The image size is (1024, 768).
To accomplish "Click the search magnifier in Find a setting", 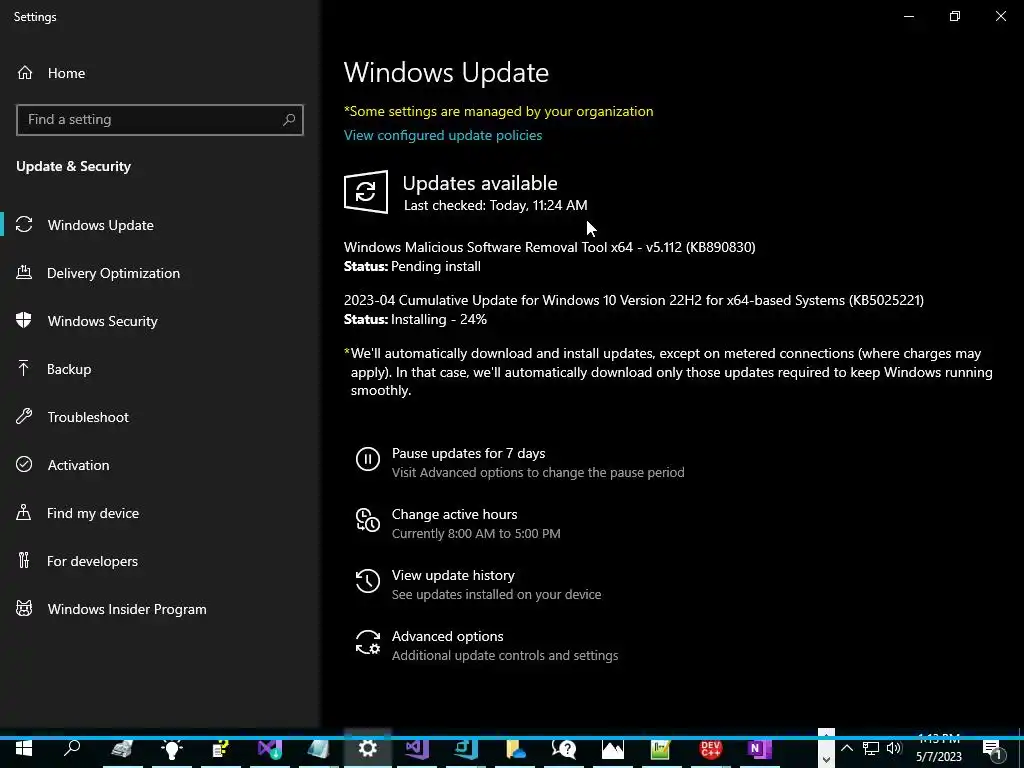I will [x=289, y=120].
